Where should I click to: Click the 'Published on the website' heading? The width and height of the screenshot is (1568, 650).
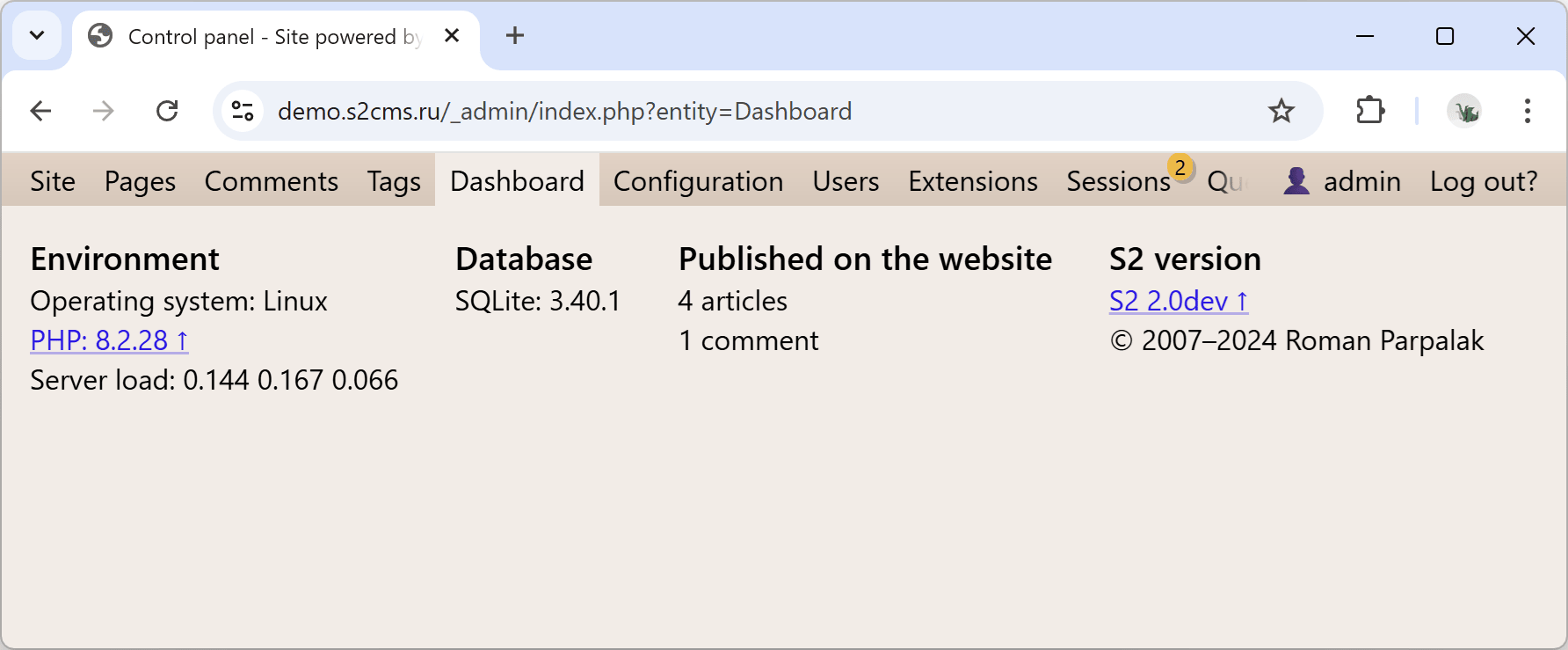pos(865,259)
